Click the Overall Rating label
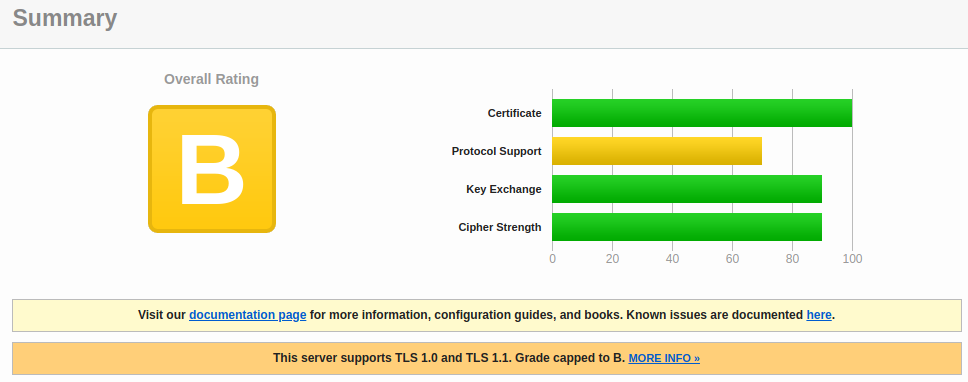Image resolution: width=968 pixels, height=382 pixels. click(211, 79)
